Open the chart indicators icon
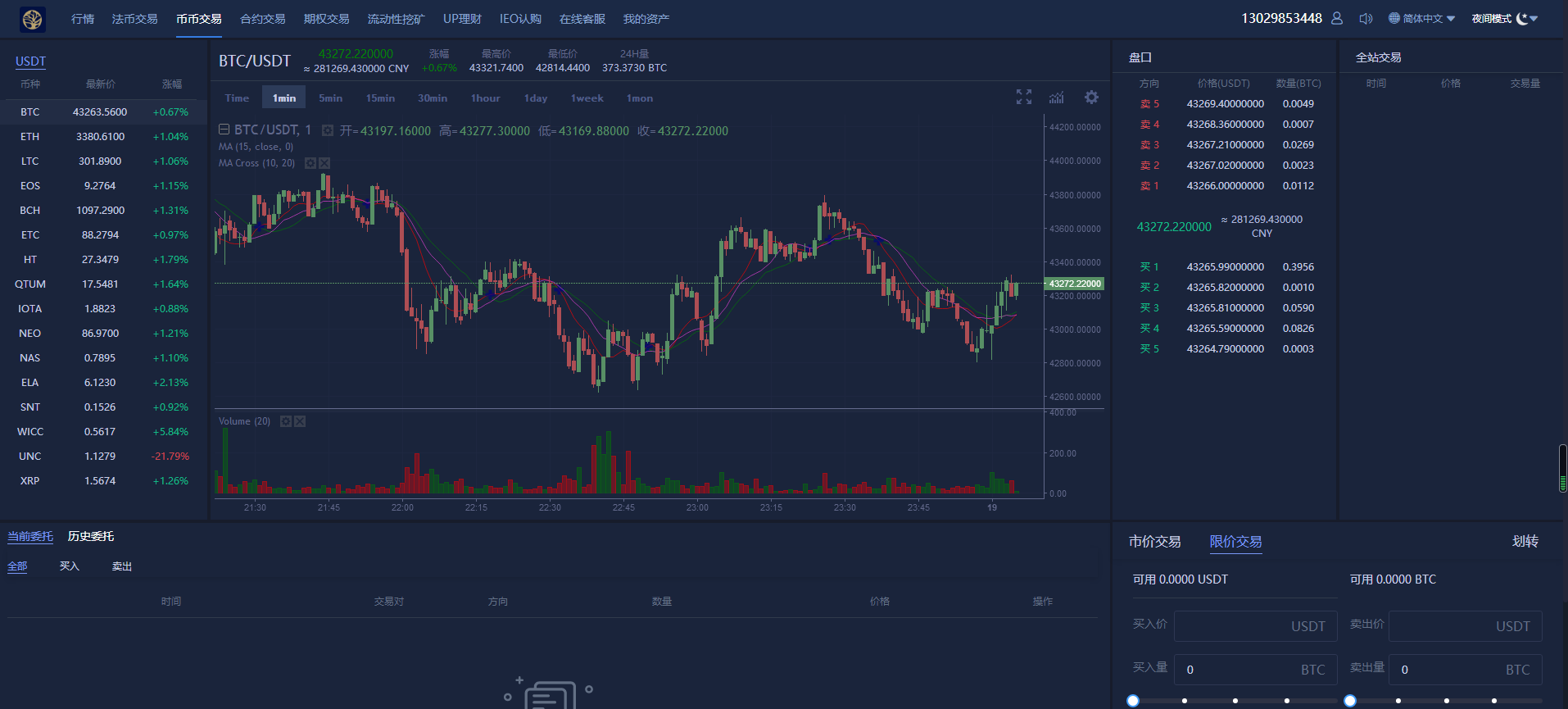 [1057, 98]
